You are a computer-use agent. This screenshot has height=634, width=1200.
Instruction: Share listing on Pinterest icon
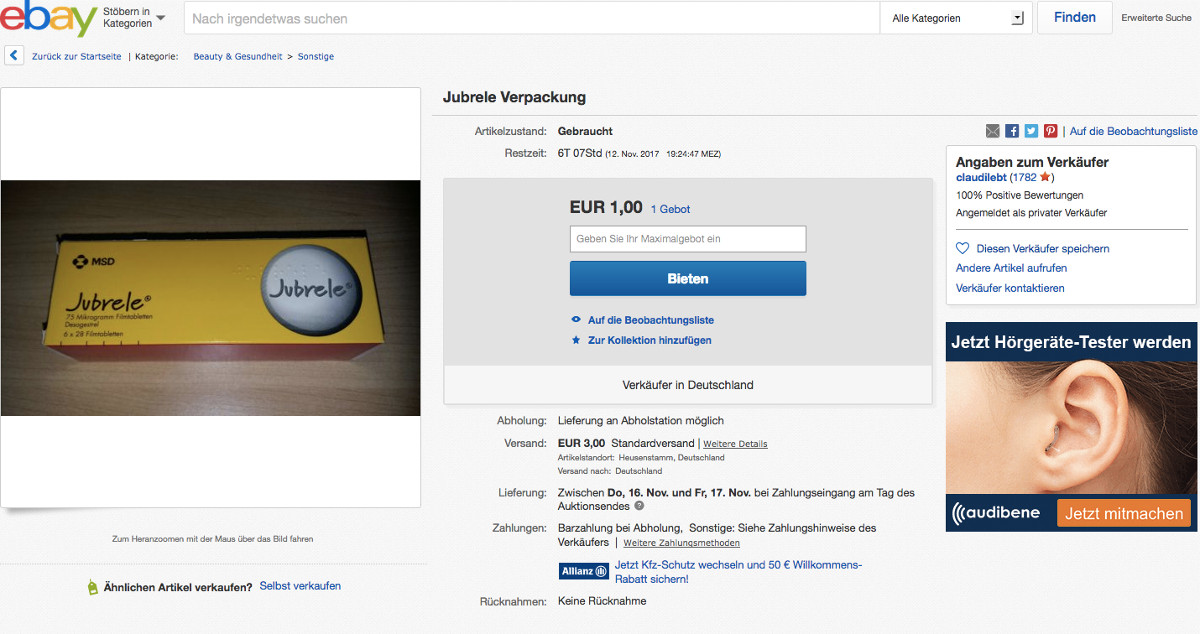pyautogui.click(x=1050, y=131)
